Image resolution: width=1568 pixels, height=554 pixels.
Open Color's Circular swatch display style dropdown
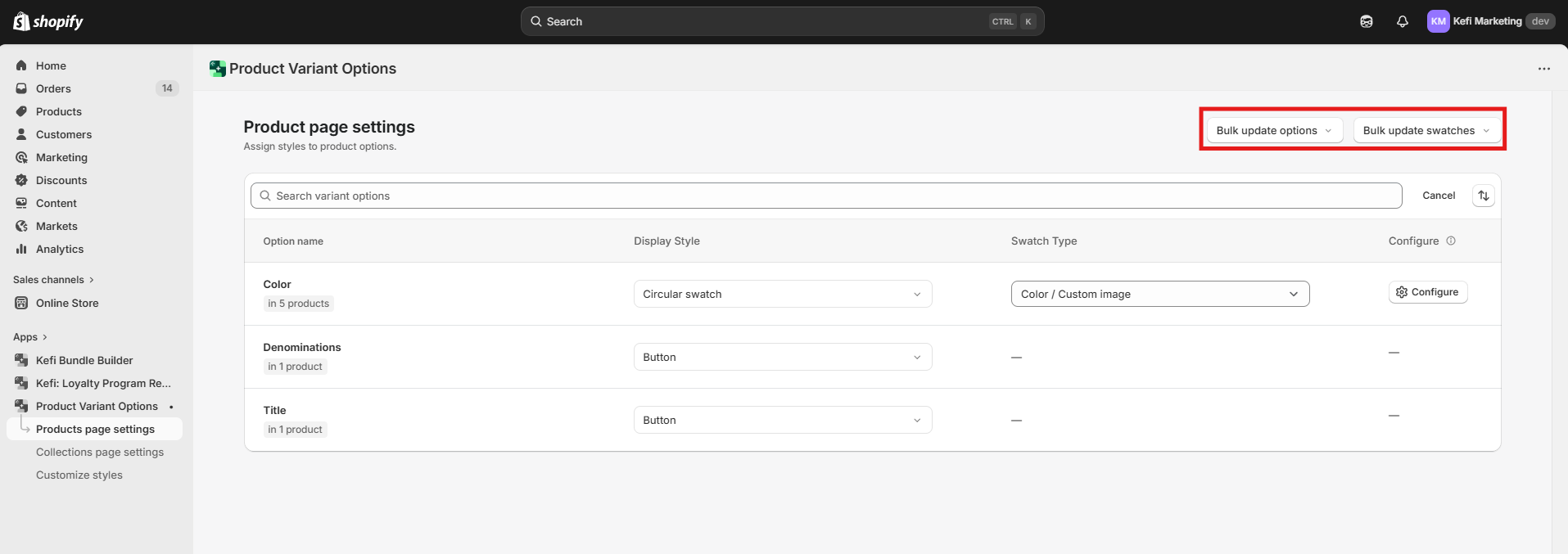[x=782, y=294]
